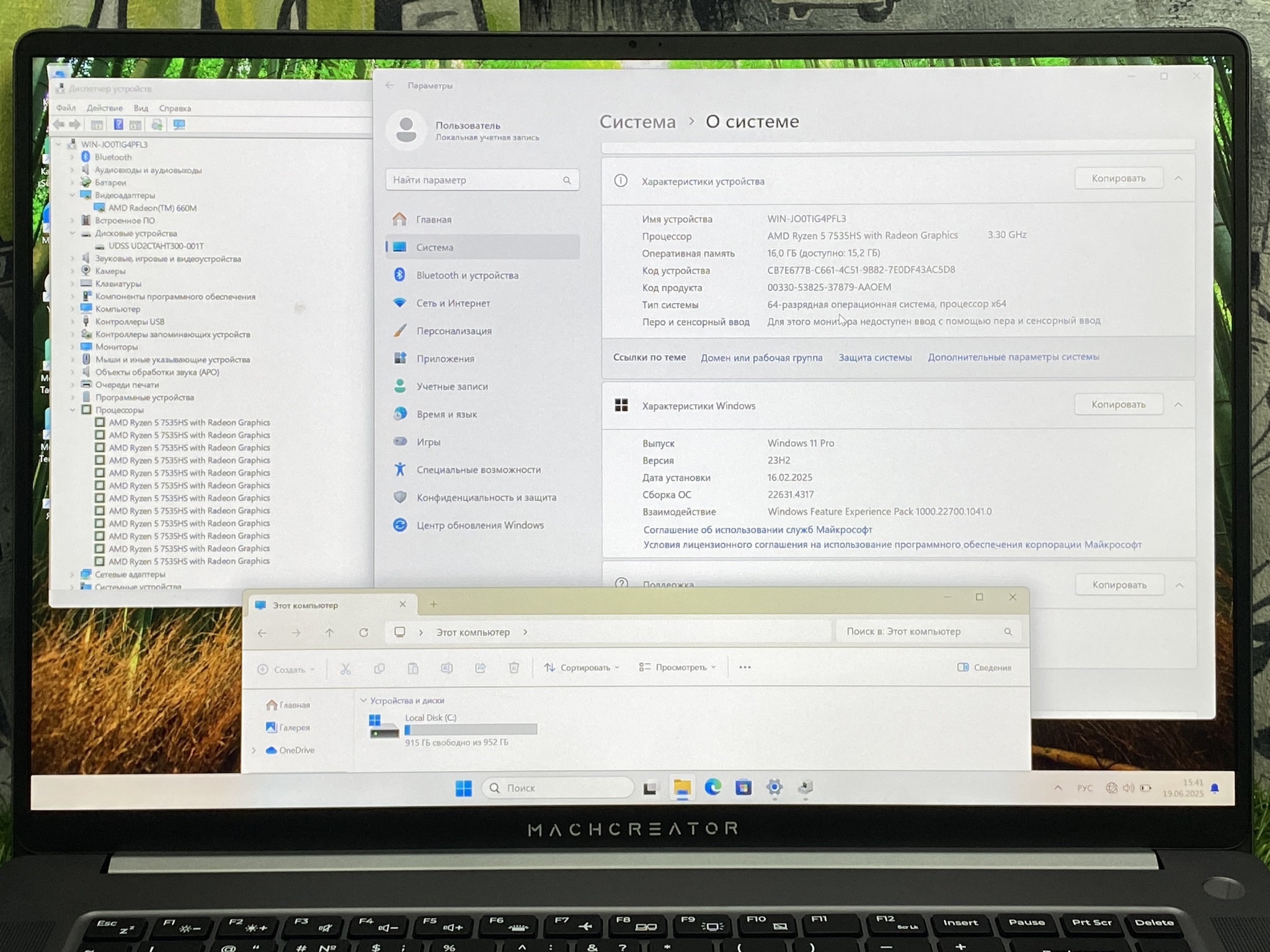
Task: Open Microsoft Store from the taskbar
Action: coord(743,787)
